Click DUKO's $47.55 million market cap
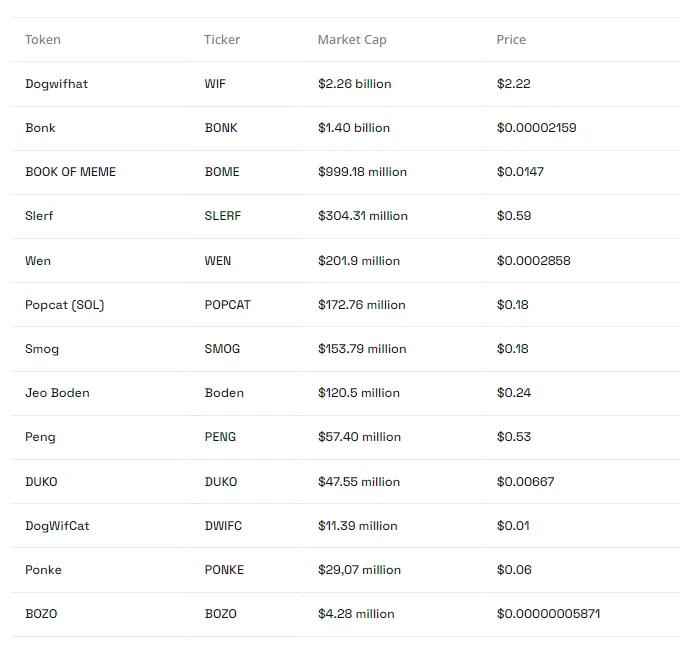This screenshot has width=693, height=646. point(359,482)
